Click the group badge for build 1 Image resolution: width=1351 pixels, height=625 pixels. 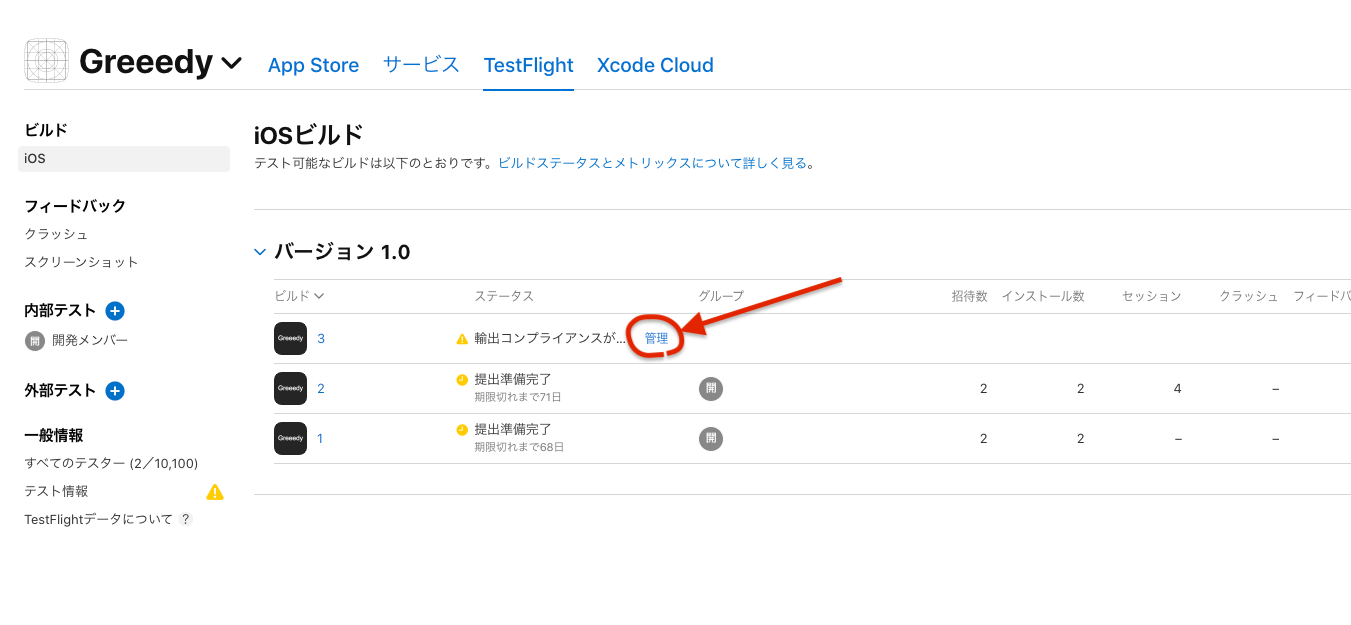pos(710,438)
